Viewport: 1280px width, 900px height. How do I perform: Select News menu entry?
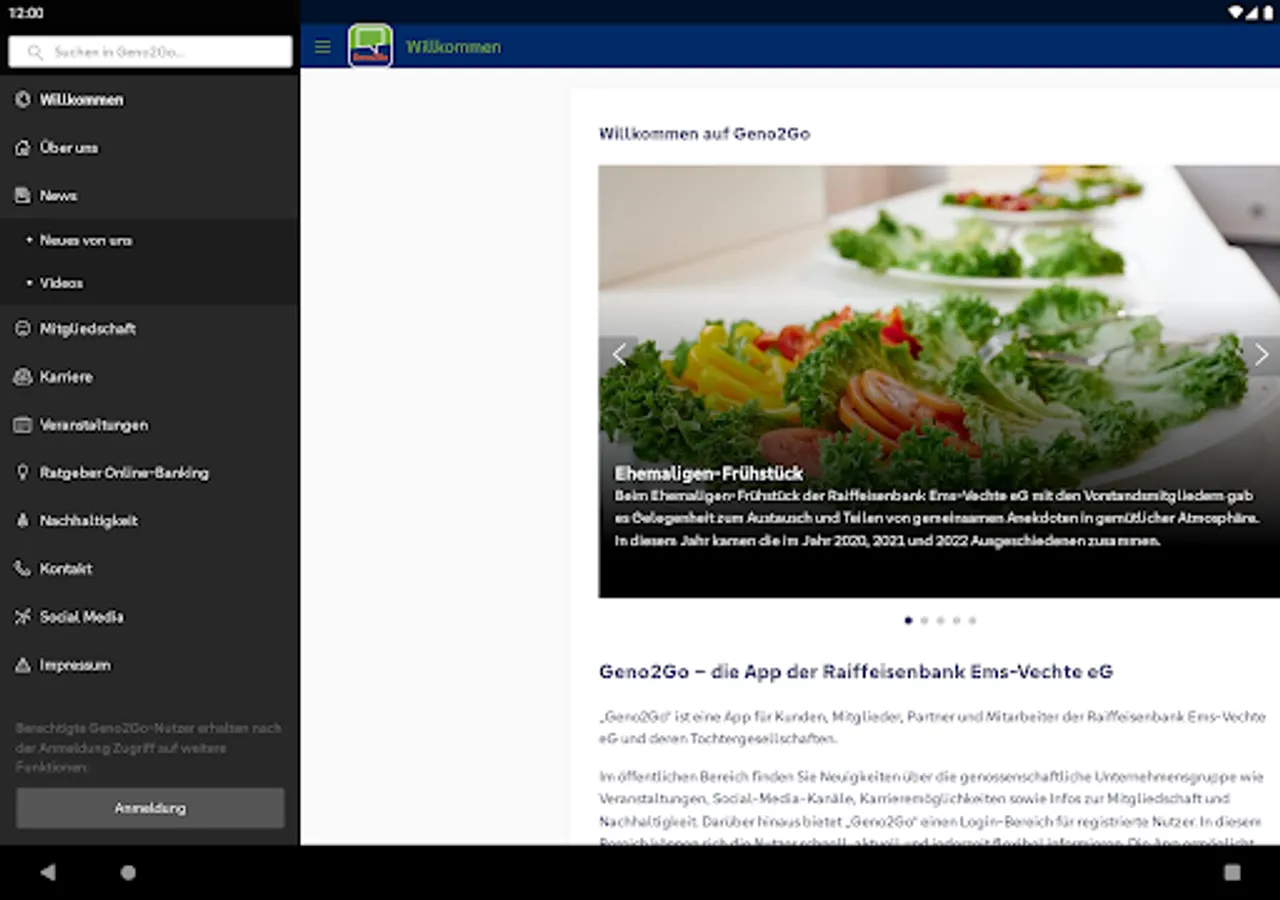click(x=150, y=195)
